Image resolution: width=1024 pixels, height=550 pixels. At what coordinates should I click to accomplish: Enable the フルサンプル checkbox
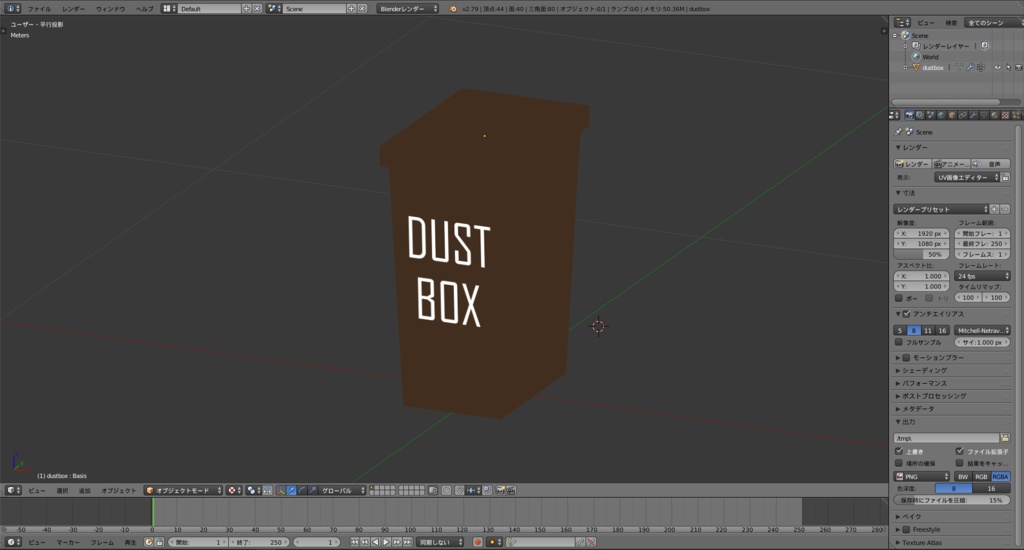pyautogui.click(x=899, y=342)
